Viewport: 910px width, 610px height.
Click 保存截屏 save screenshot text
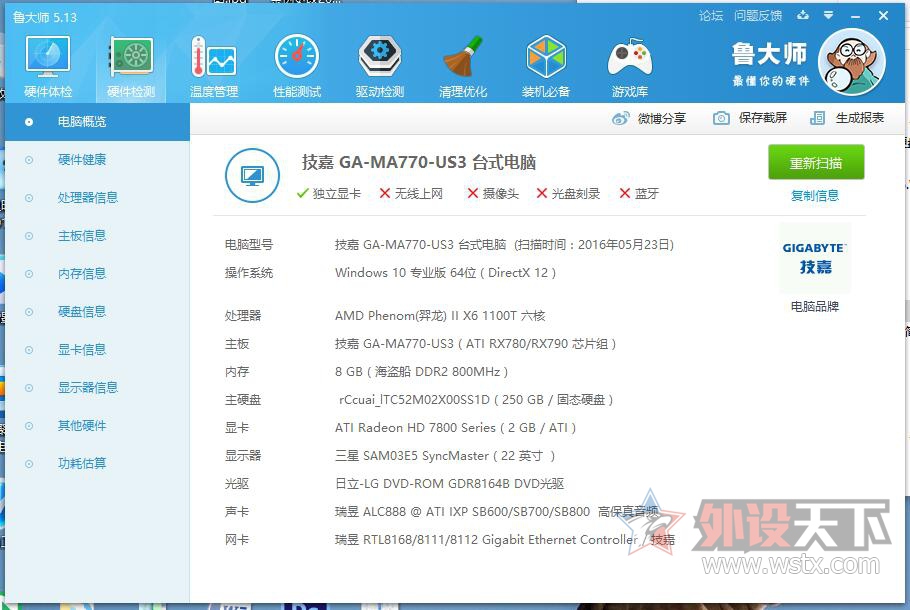tap(763, 118)
